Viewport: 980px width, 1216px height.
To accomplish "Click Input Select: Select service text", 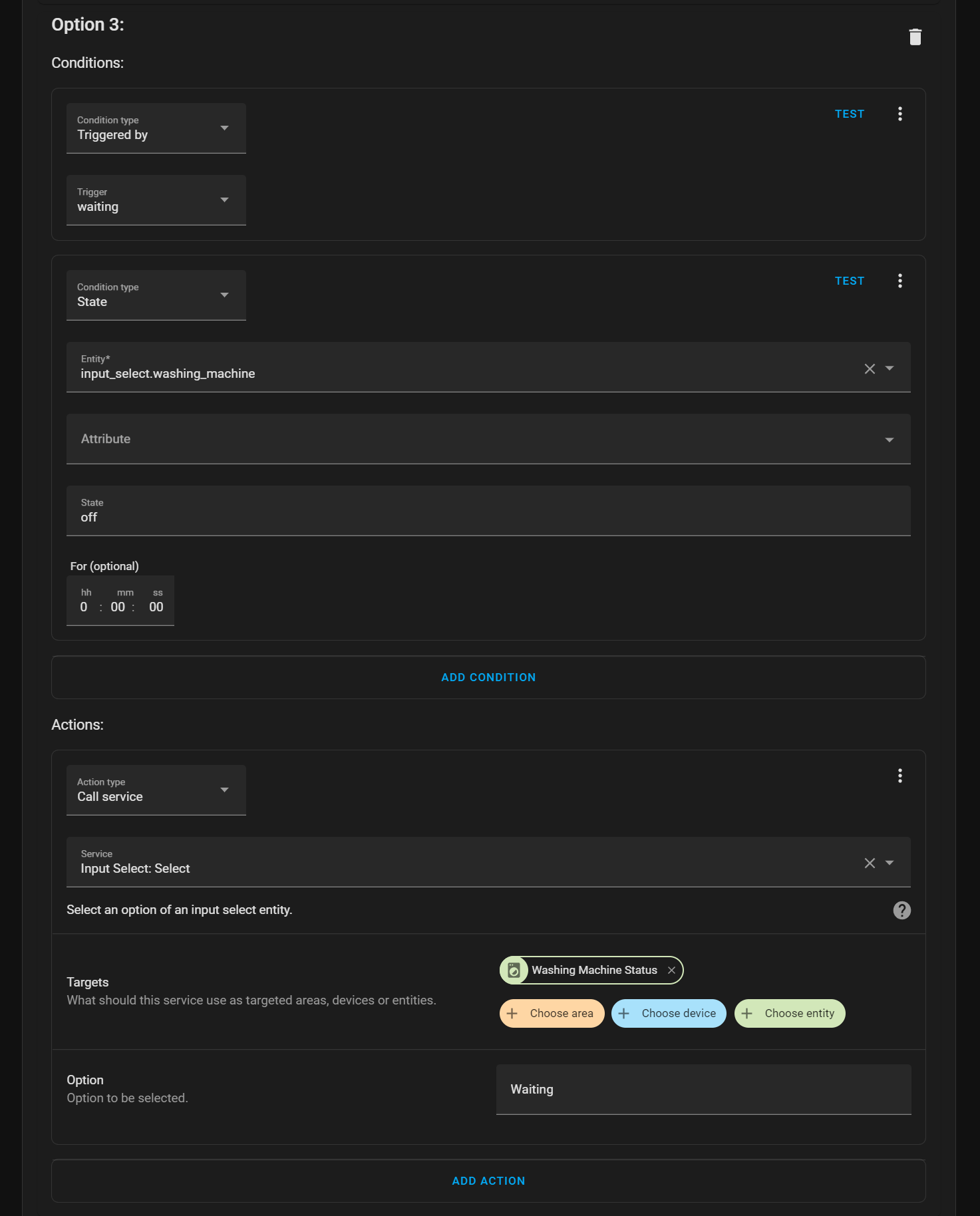I will pyautogui.click(x=135, y=869).
